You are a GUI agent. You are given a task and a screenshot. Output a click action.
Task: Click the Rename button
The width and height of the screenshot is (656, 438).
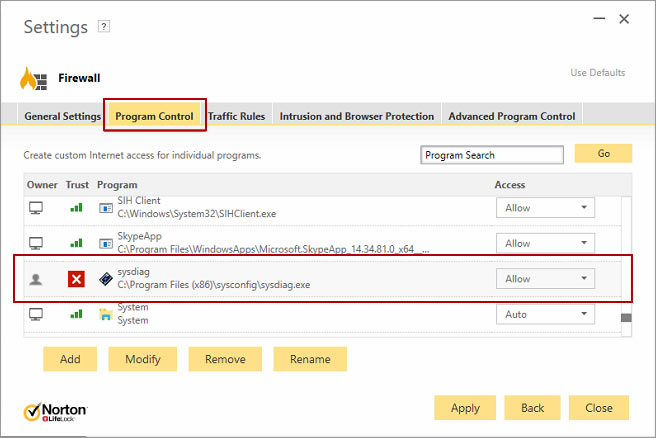coord(310,359)
